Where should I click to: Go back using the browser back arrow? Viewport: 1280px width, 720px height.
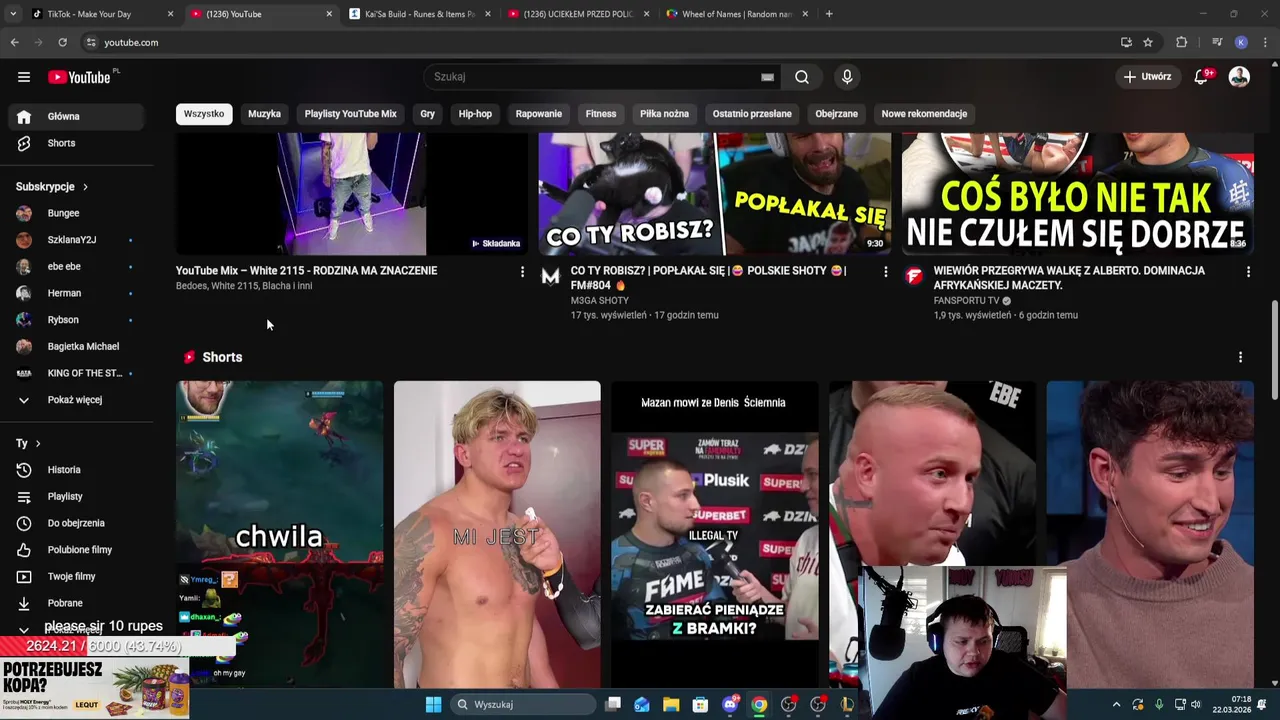[x=14, y=42]
